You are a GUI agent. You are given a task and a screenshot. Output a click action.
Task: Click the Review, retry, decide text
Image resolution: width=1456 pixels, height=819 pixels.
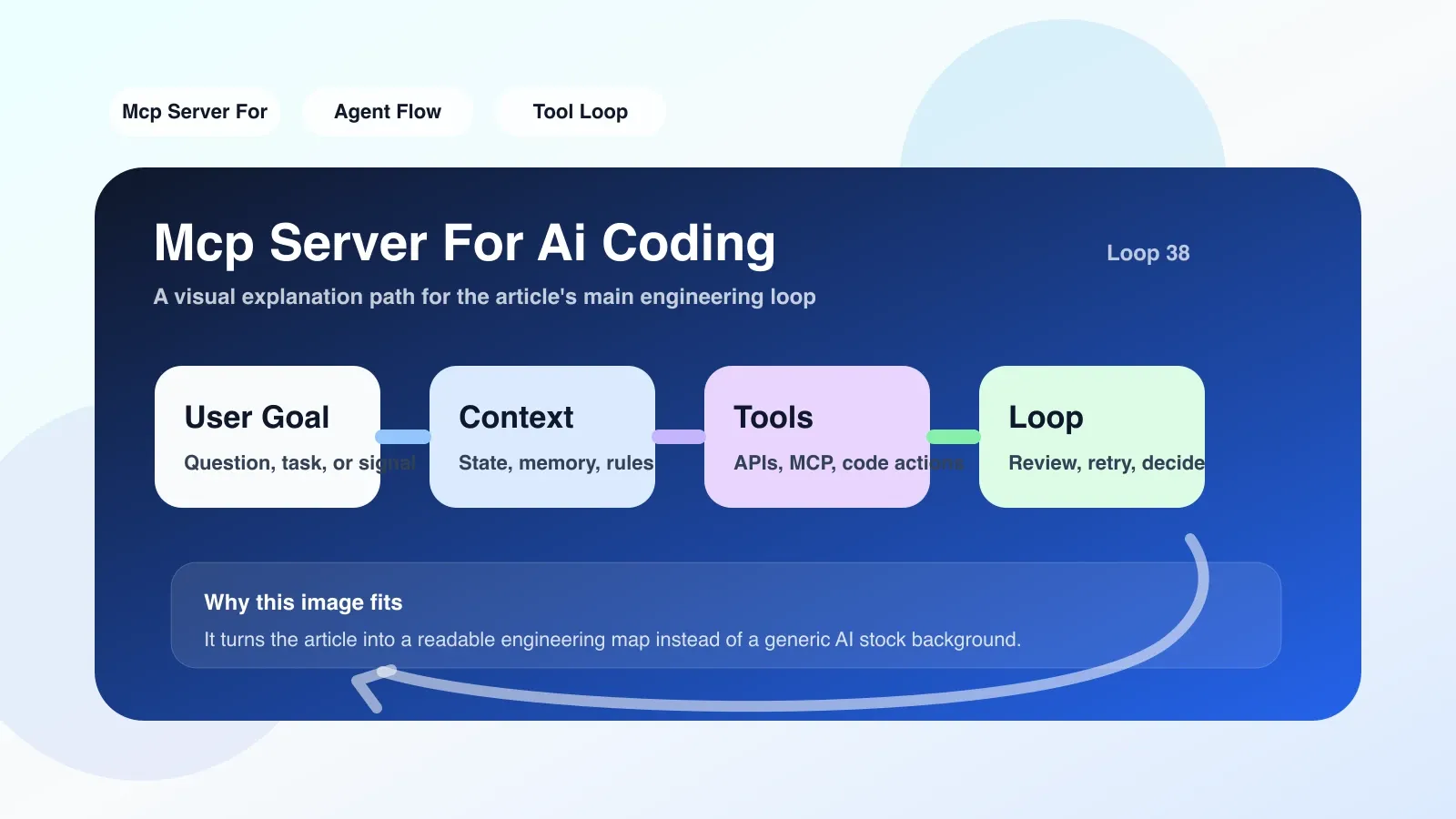[x=1107, y=463]
